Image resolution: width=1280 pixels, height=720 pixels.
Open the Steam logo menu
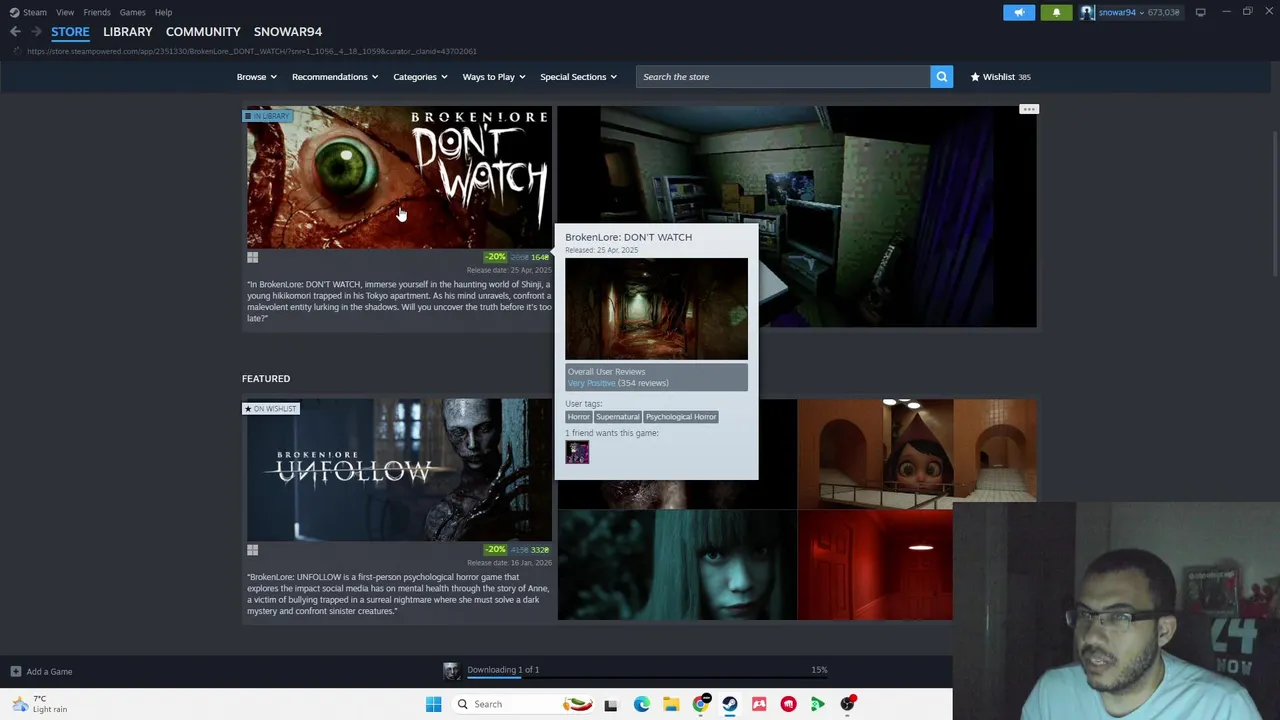pos(28,12)
